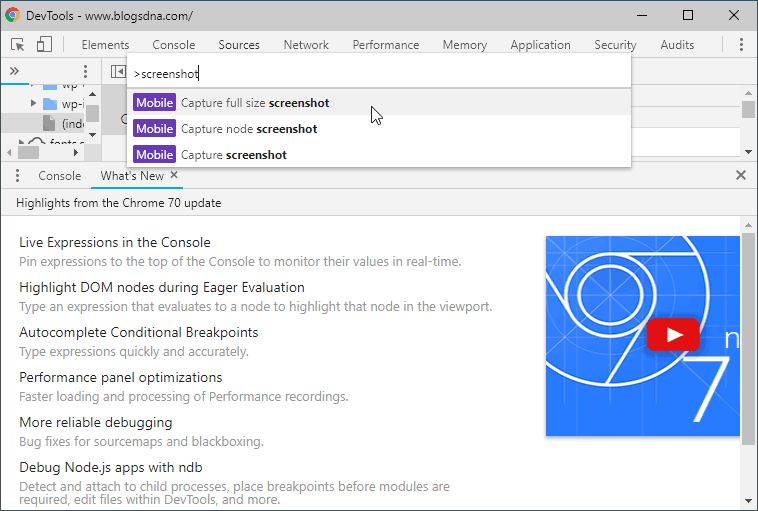Click up arrow of the editor pane scrollbar
This screenshot has height=511, width=758.
(x=748, y=93)
